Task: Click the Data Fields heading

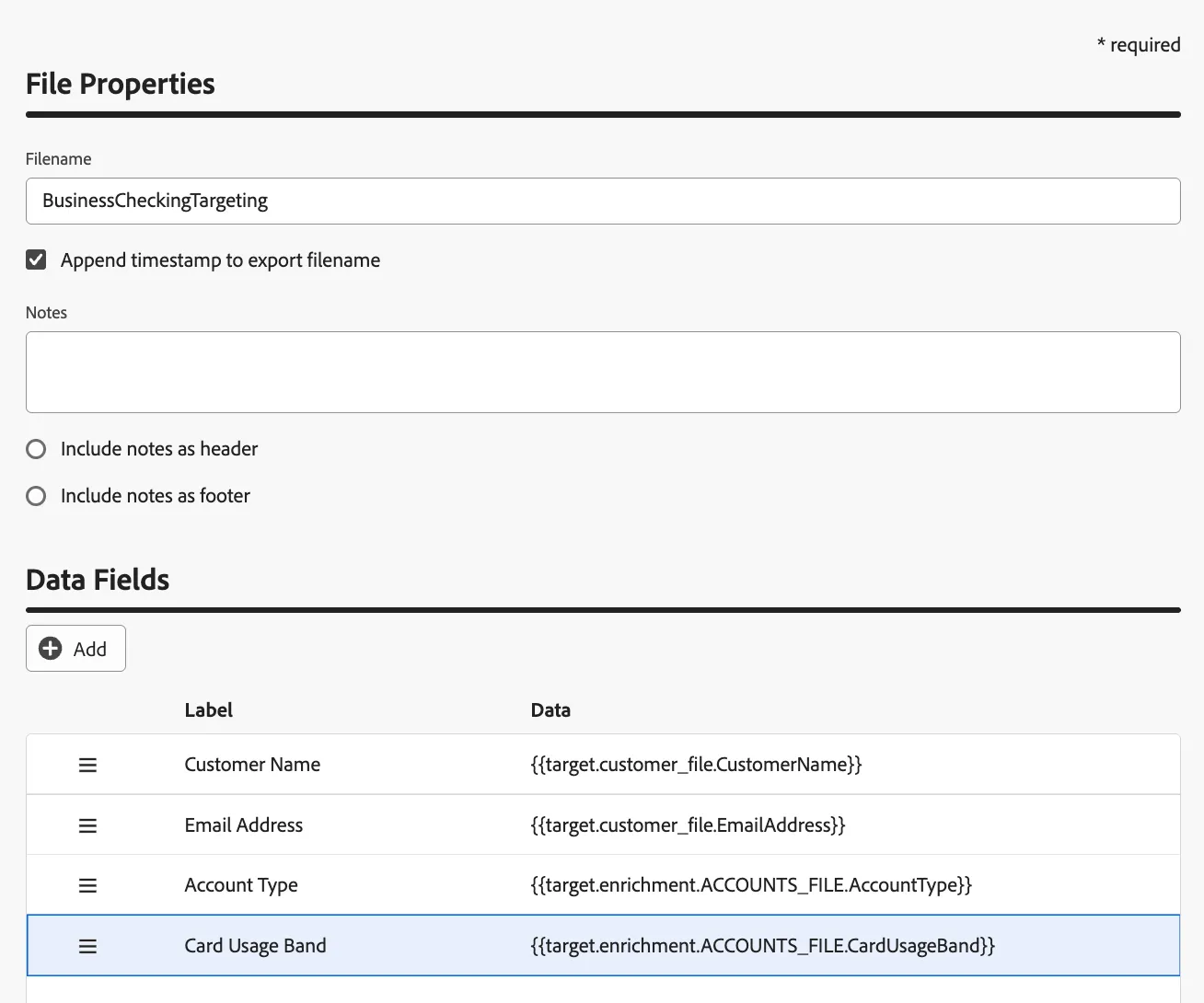Action: (98, 580)
